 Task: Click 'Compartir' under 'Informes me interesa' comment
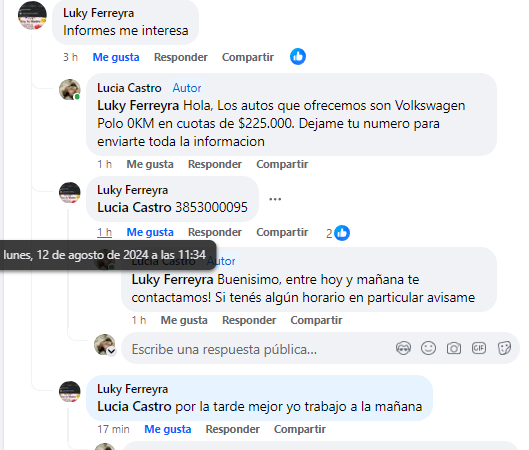coord(248,57)
